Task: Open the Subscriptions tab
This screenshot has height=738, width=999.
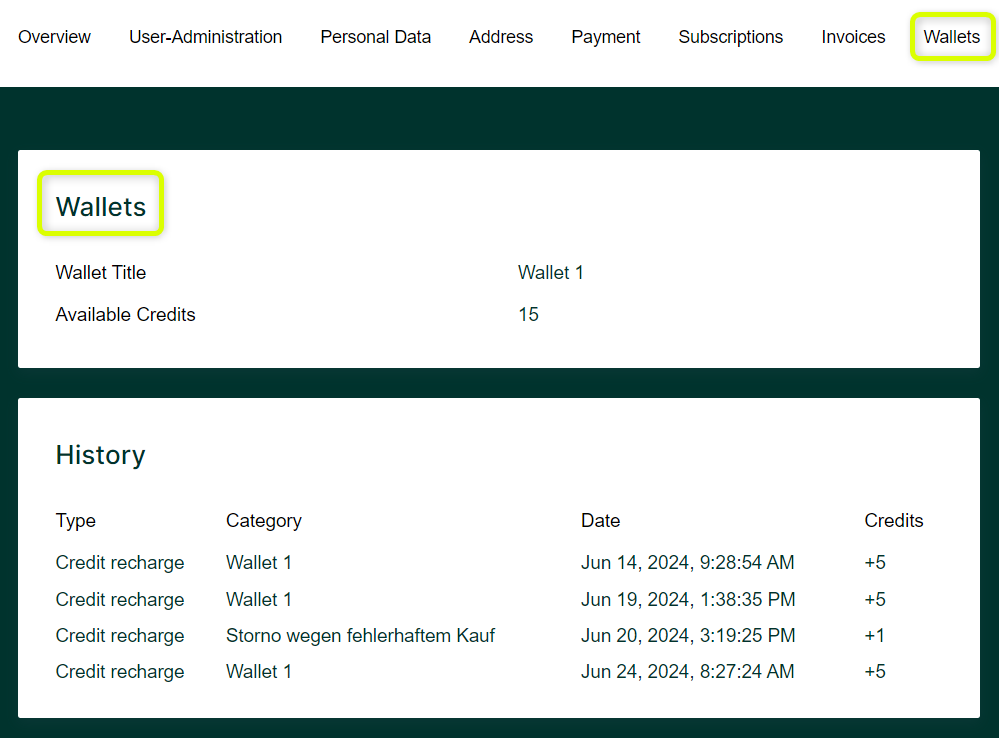Action: (730, 37)
